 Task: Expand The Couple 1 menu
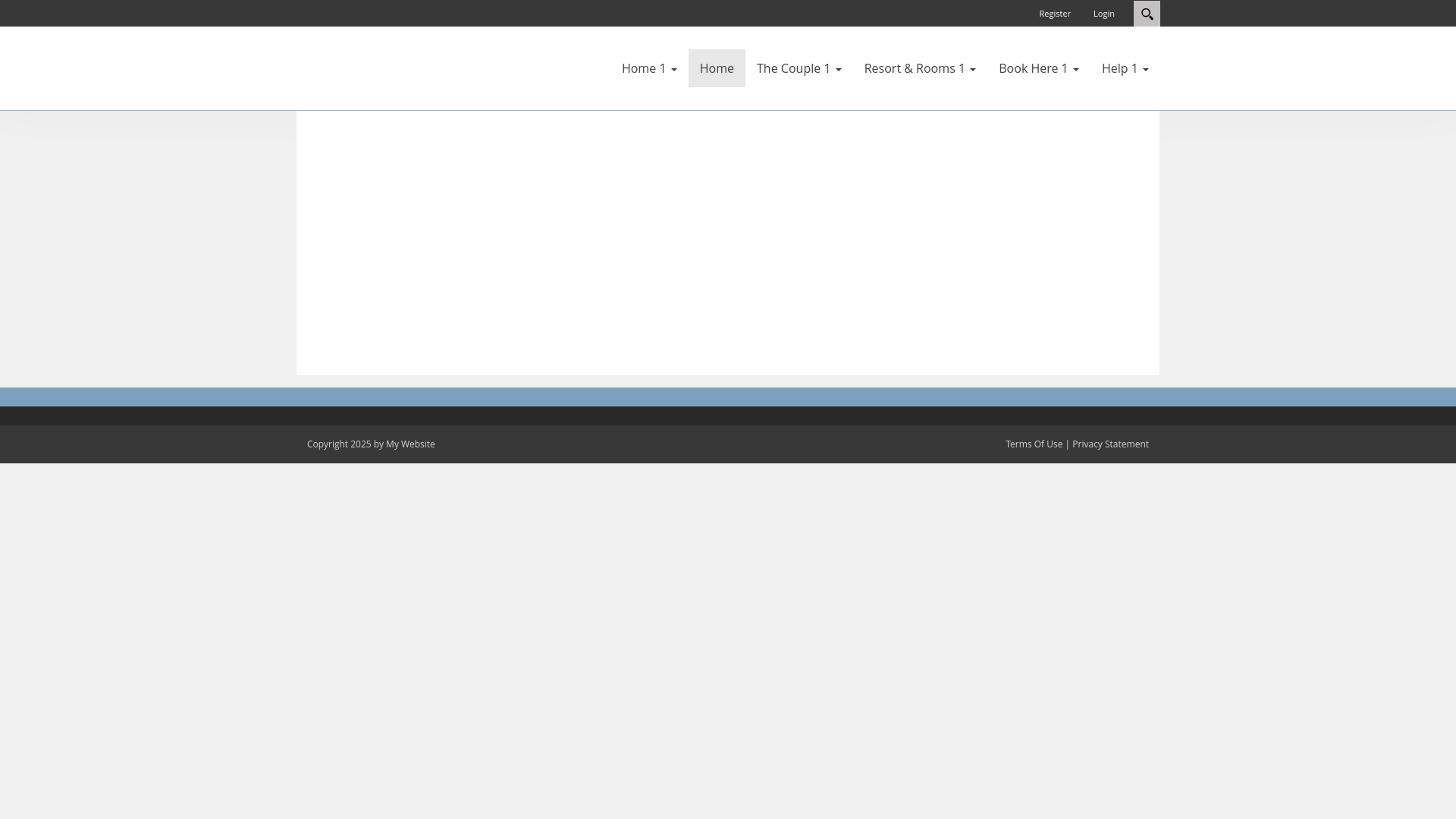[799, 68]
